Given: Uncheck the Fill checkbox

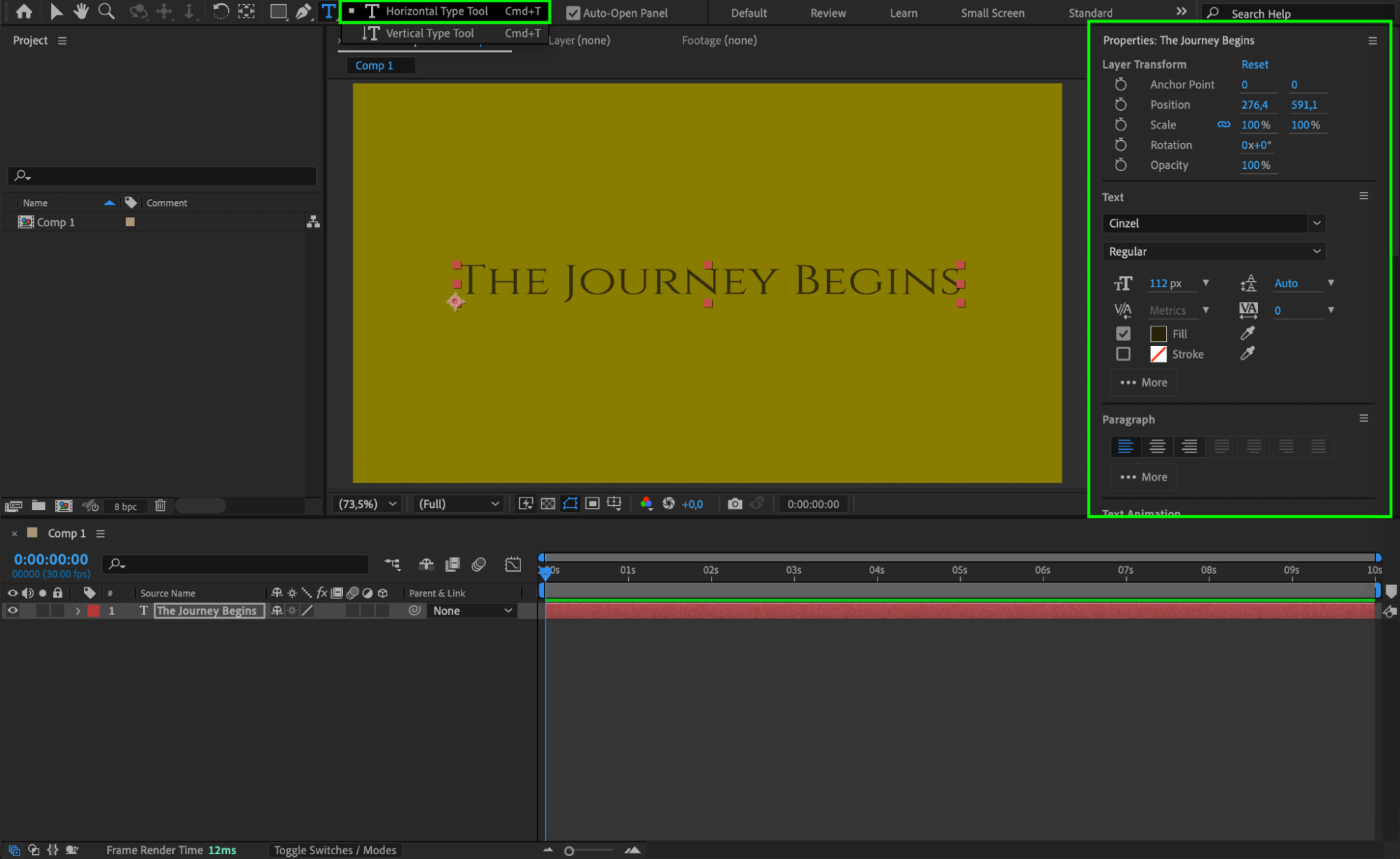Looking at the screenshot, I should point(1123,334).
